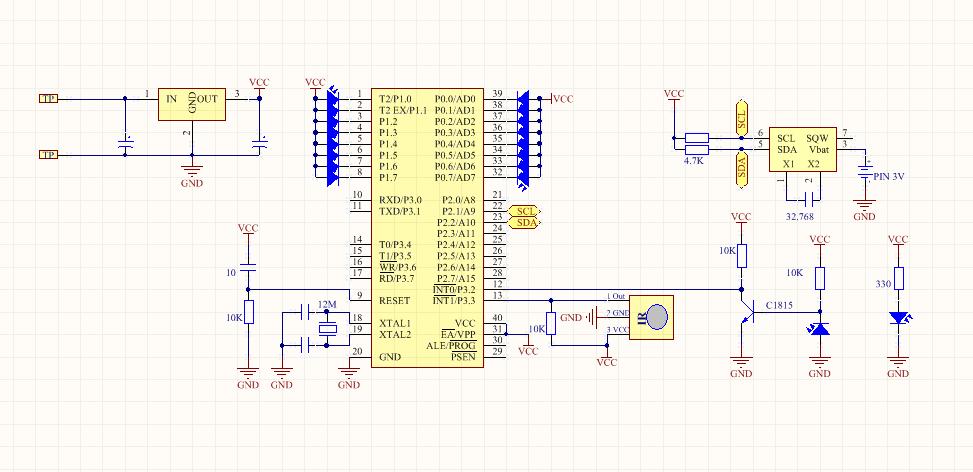Click the yellow SDA port next to P2.2/A10

pyautogui.click(x=524, y=223)
